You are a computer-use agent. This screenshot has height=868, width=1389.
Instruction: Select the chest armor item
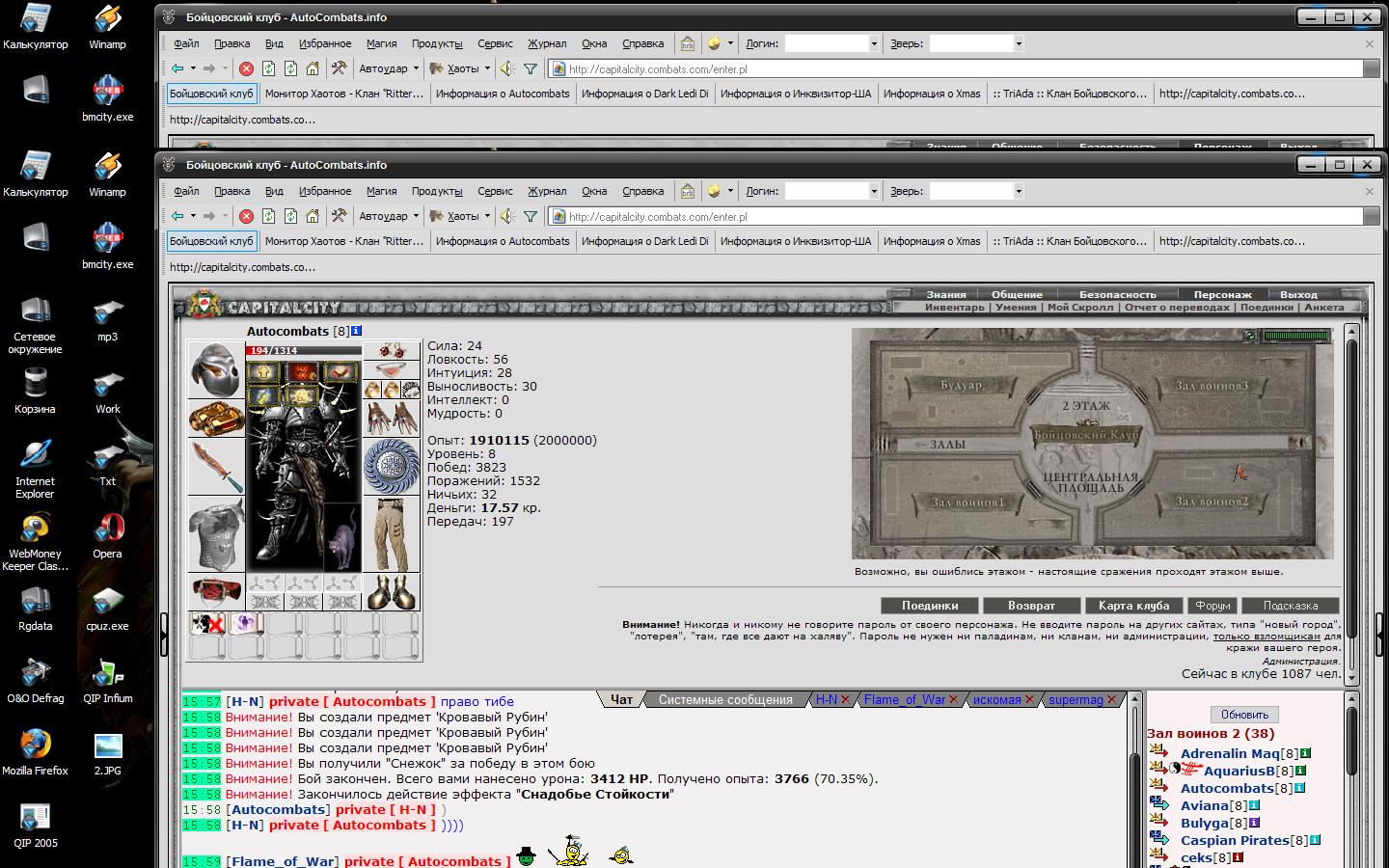[x=216, y=534]
